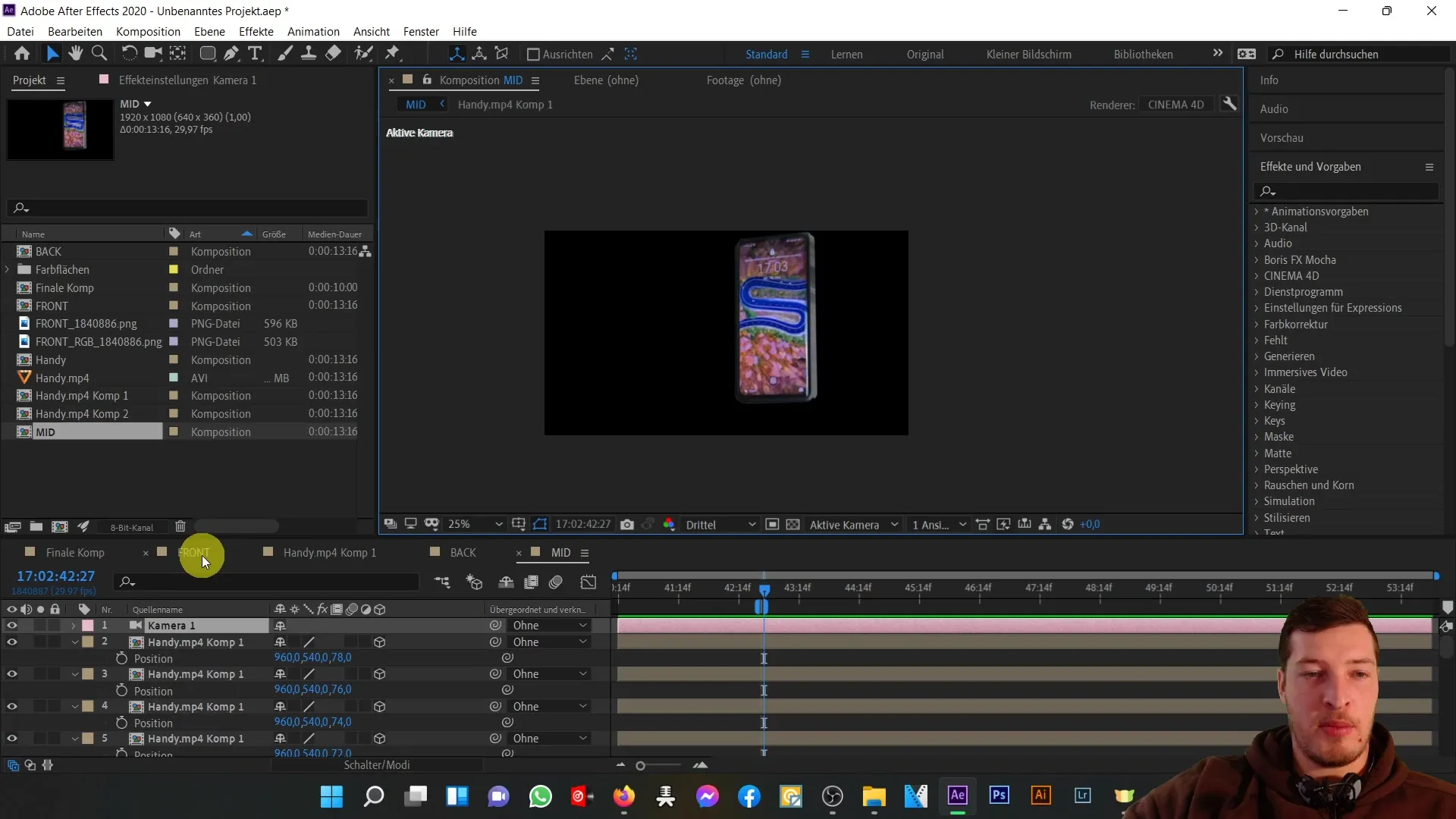Open the Animation menu
Viewport: 1456px width, 819px height.
[x=313, y=31]
